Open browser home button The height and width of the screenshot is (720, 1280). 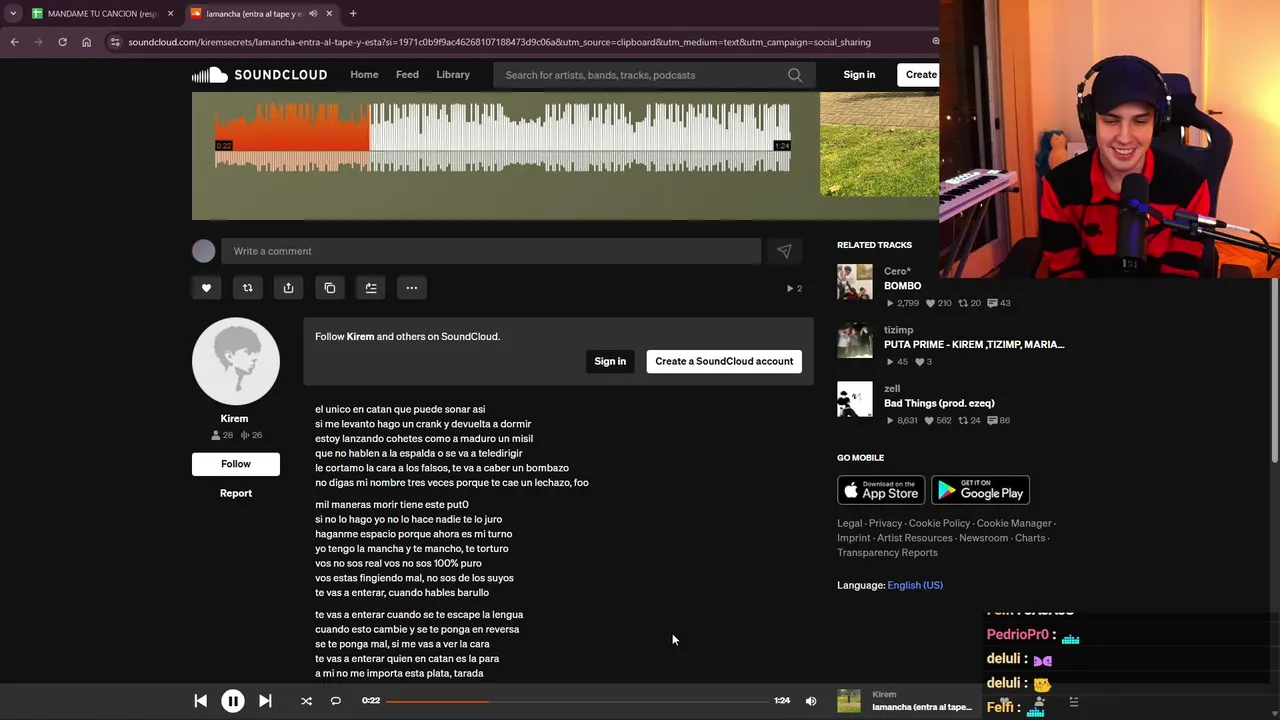pyautogui.click(x=86, y=42)
